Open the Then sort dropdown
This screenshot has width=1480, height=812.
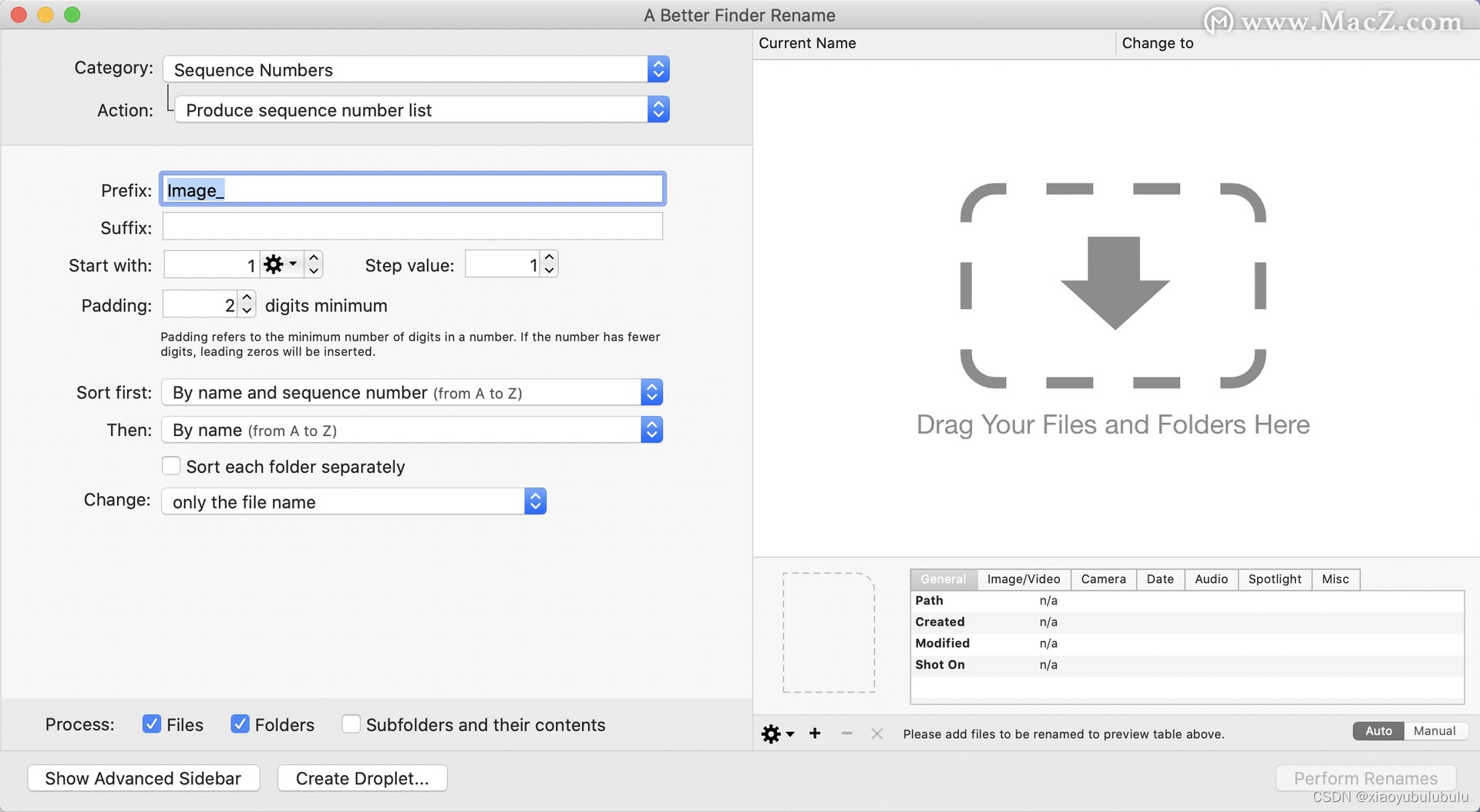412,430
